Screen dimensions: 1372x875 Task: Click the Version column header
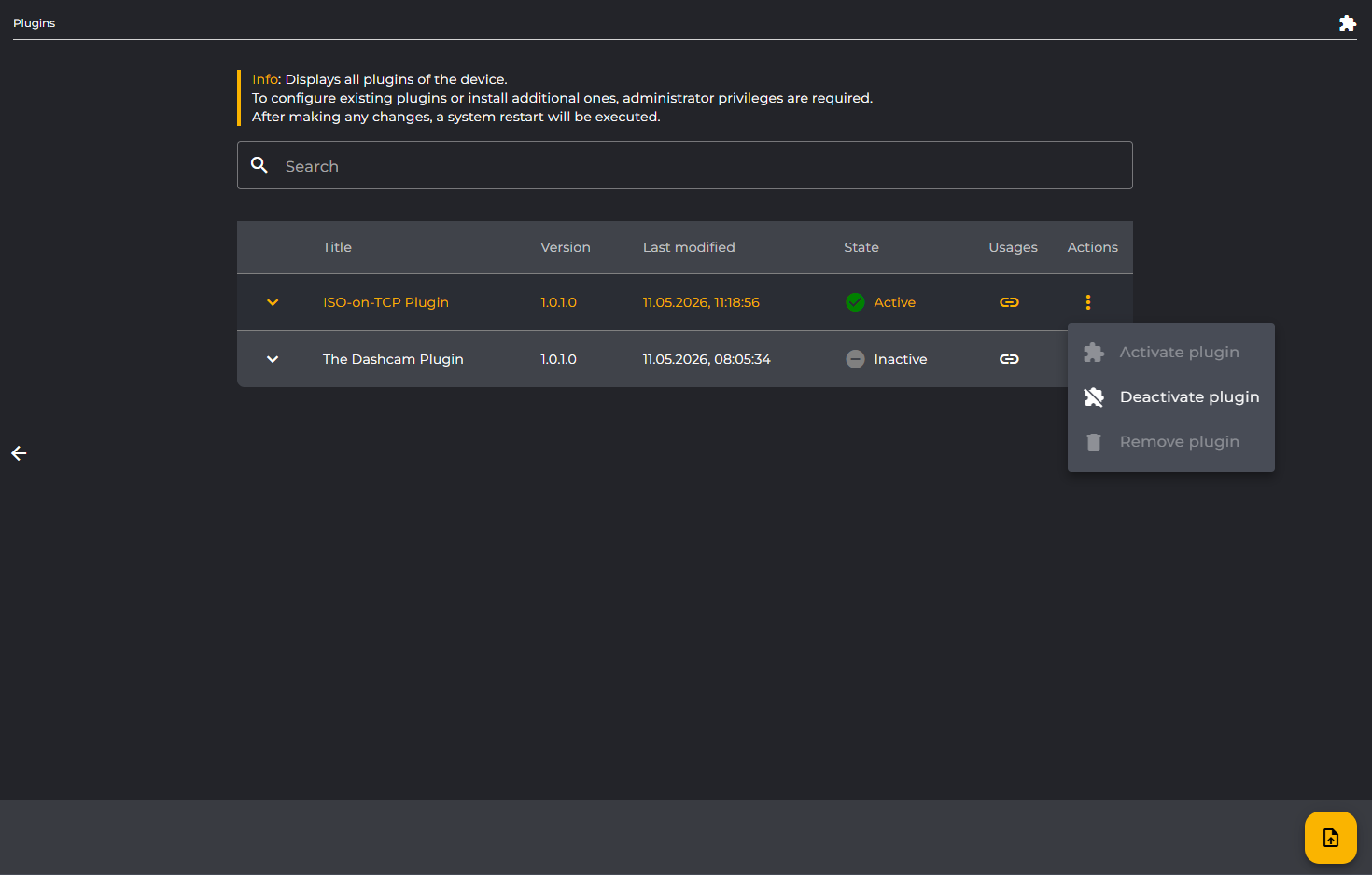point(566,247)
